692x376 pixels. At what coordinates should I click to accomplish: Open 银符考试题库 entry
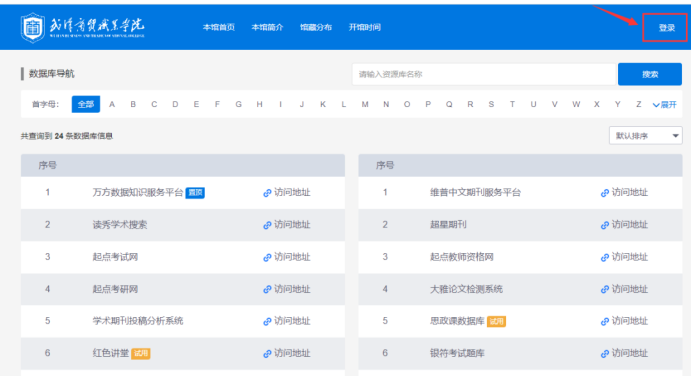pyautogui.click(x=457, y=353)
